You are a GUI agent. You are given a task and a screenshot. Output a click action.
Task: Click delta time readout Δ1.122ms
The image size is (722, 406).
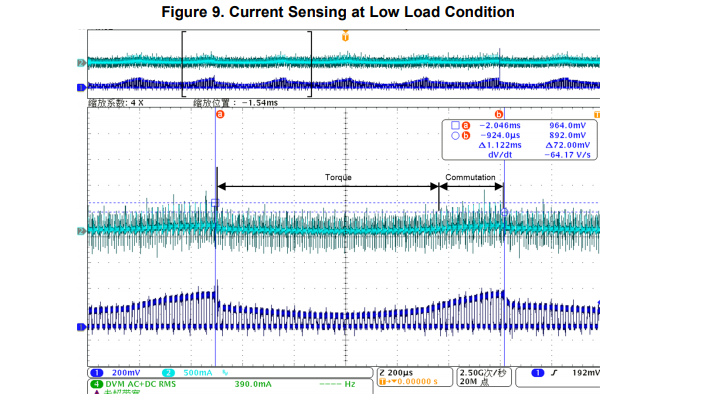click(500, 145)
